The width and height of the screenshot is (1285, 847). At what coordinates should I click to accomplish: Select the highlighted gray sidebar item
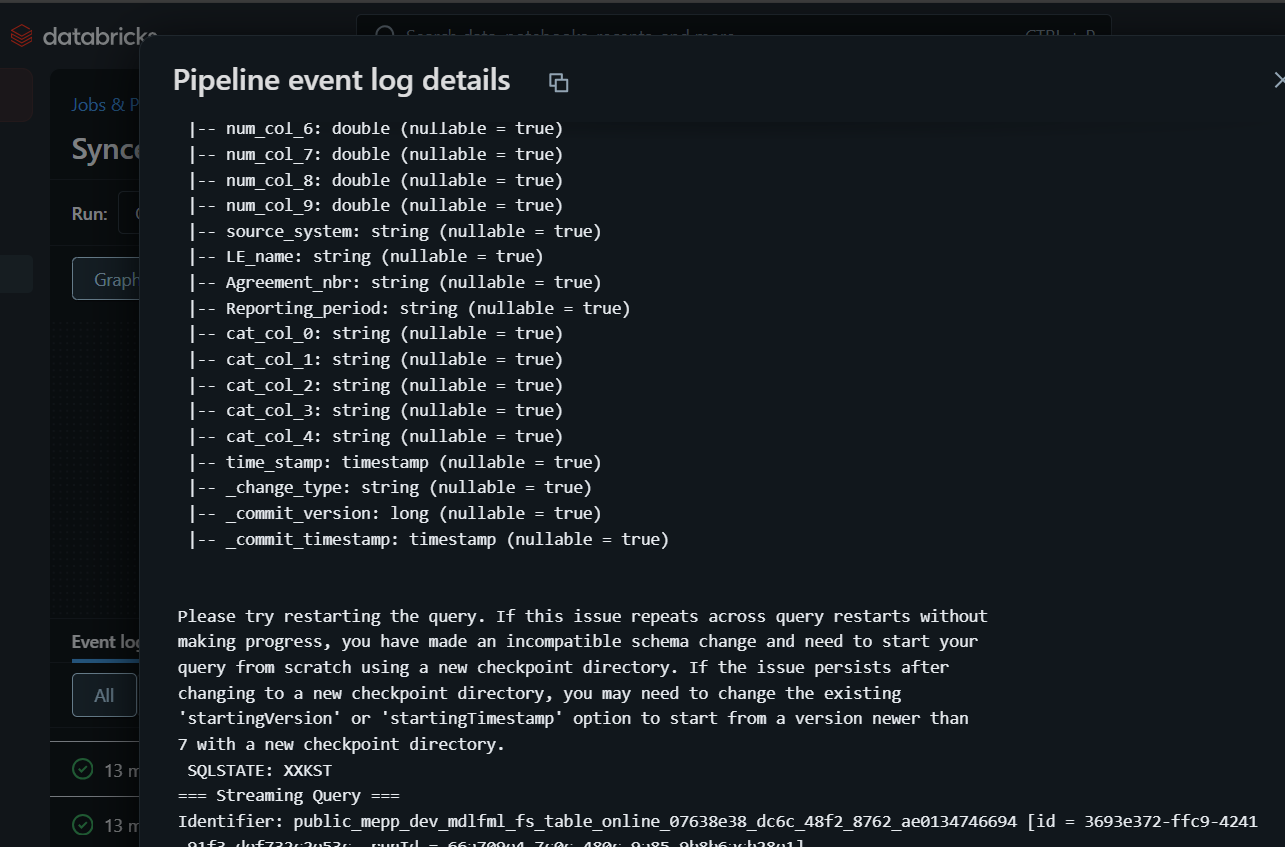[x=16, y=274]
